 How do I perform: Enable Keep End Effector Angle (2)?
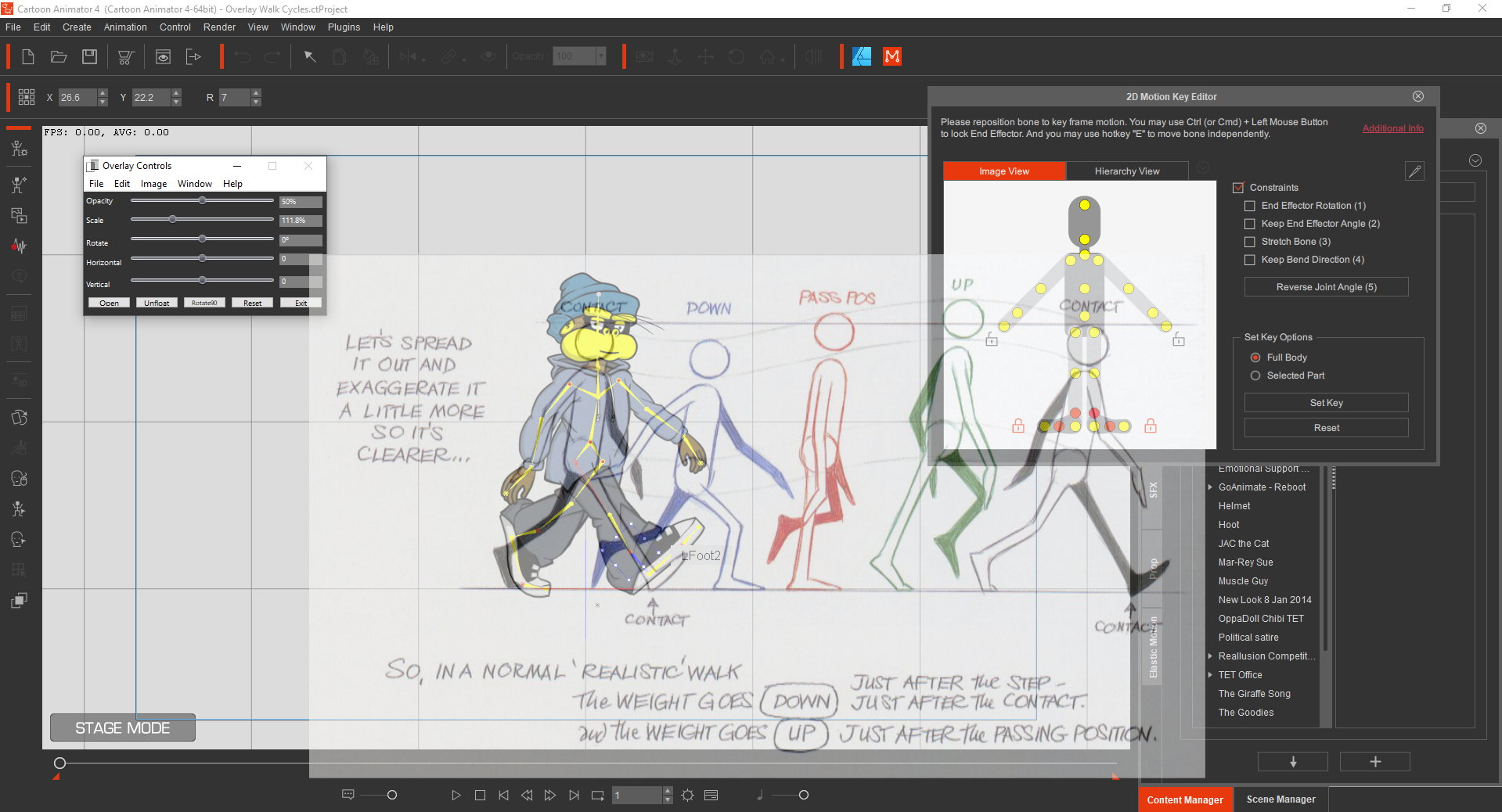[1250, 224]
